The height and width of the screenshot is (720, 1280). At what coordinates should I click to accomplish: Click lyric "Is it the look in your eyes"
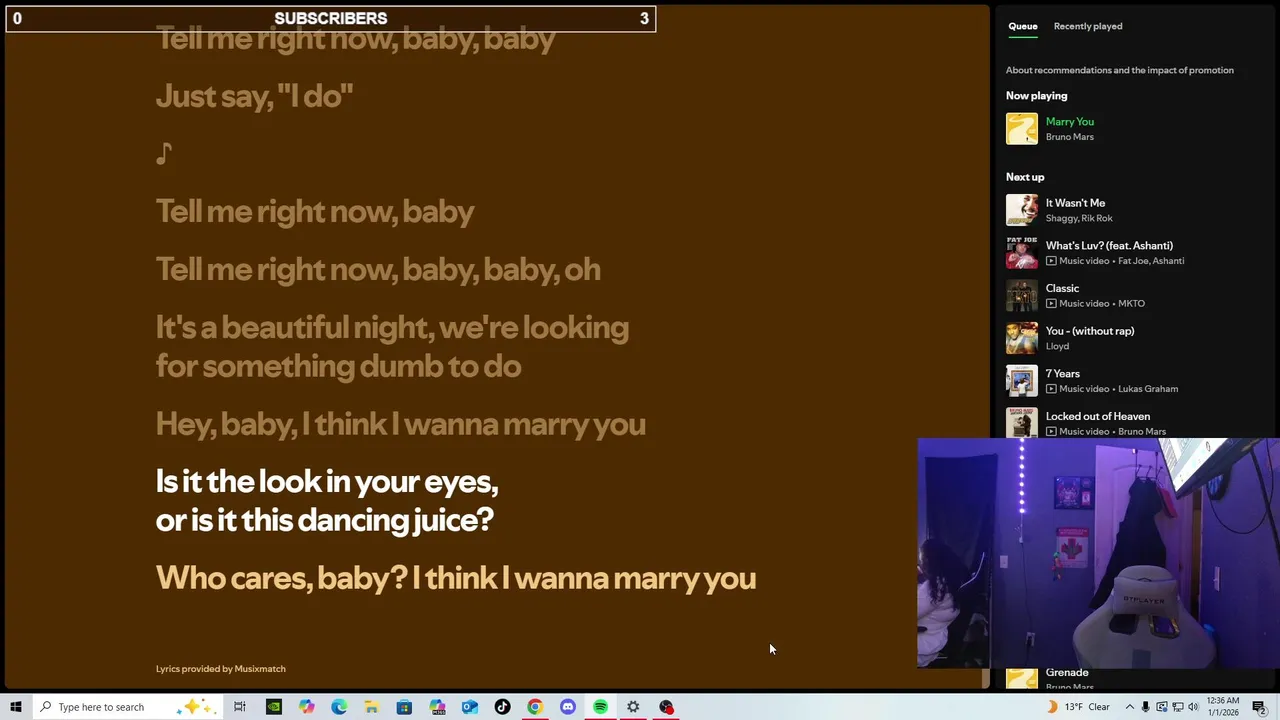click(x=327, y=501)
